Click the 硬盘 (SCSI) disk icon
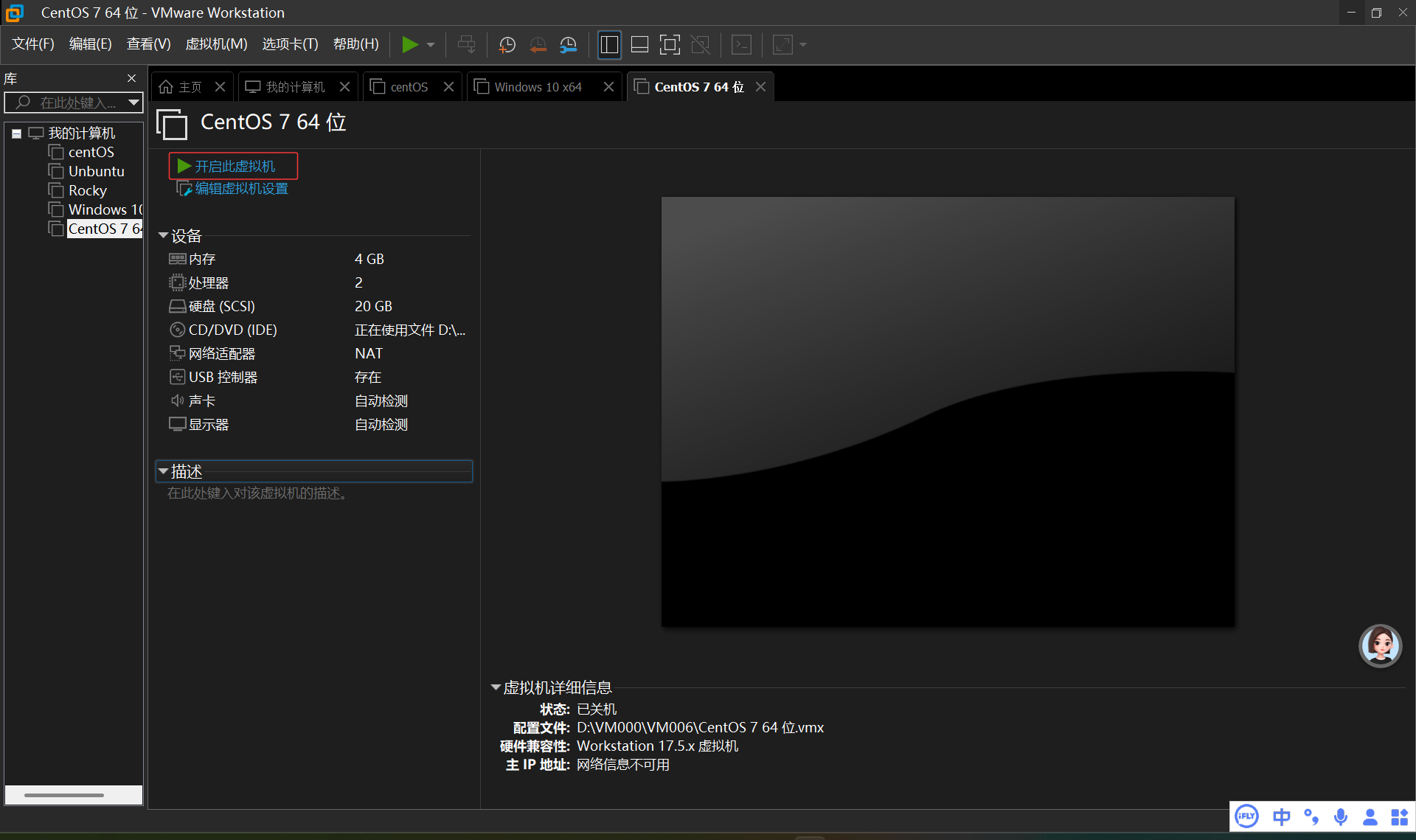This screenshot has height=840, width=1416. click(177, 306)
